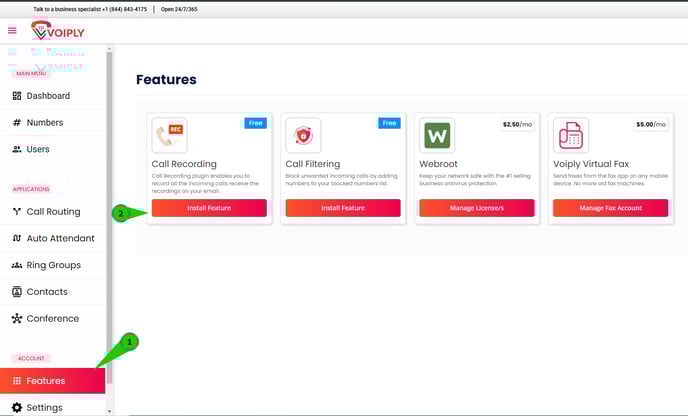
Task: Click Manage Fax Account button
Action: [611, 208]
